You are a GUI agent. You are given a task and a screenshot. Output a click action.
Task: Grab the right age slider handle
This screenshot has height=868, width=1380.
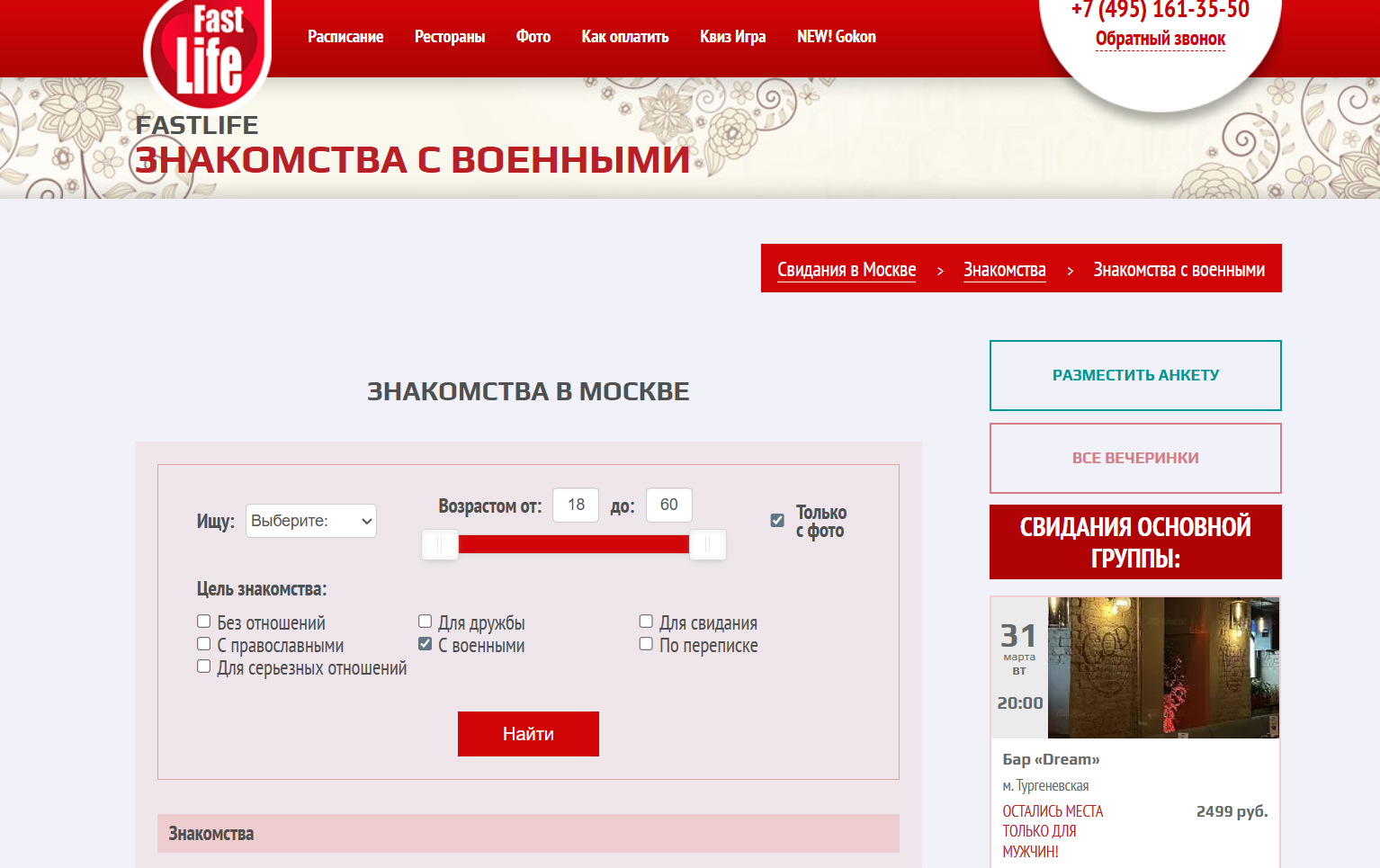point(707,544)
